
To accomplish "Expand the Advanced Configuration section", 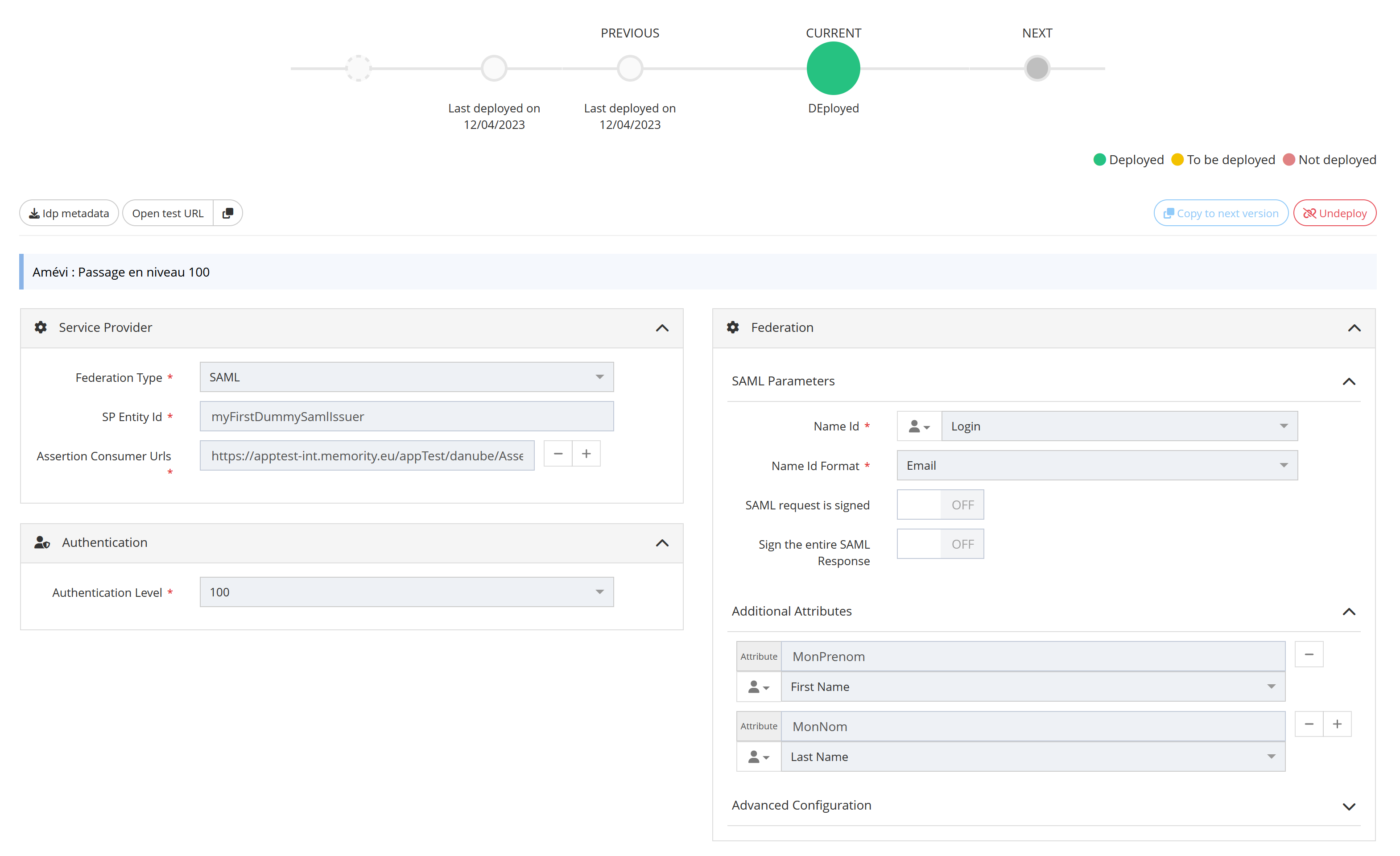I will pos(1348,806).
